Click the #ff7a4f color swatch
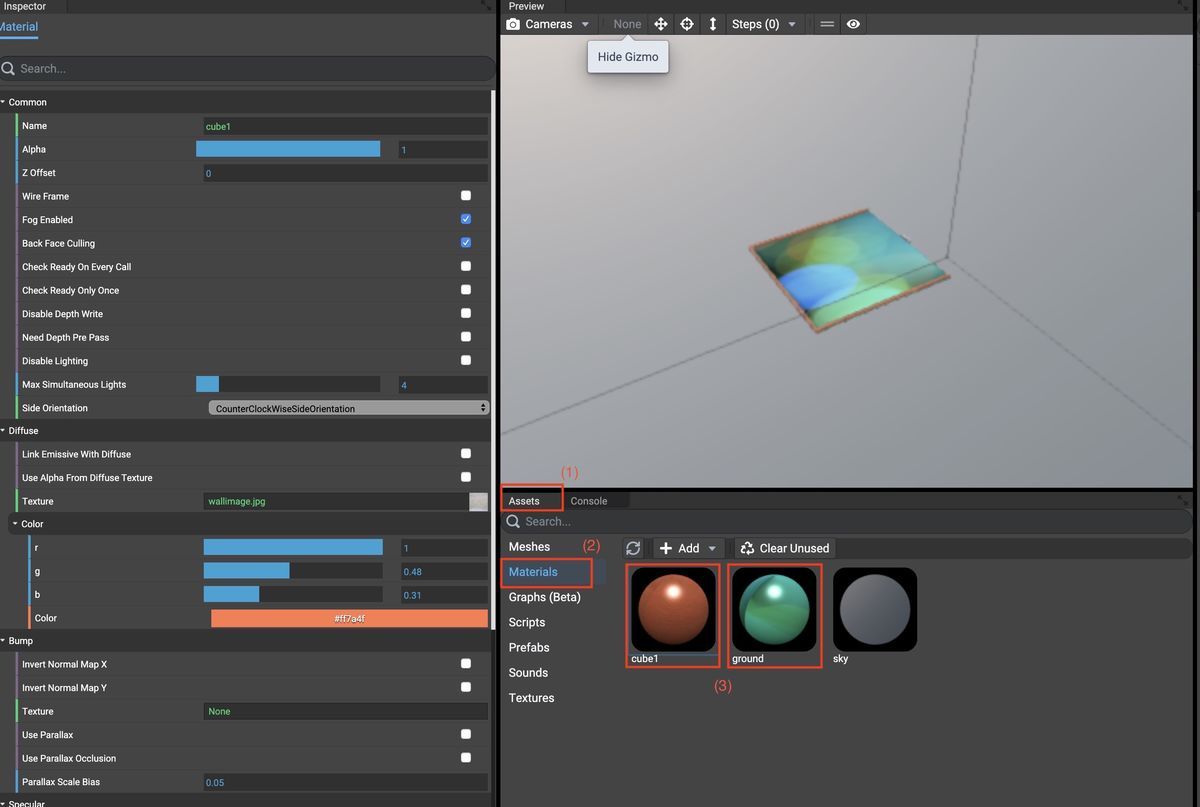Viewport: 1200px width, 807px height. [348, 617]
